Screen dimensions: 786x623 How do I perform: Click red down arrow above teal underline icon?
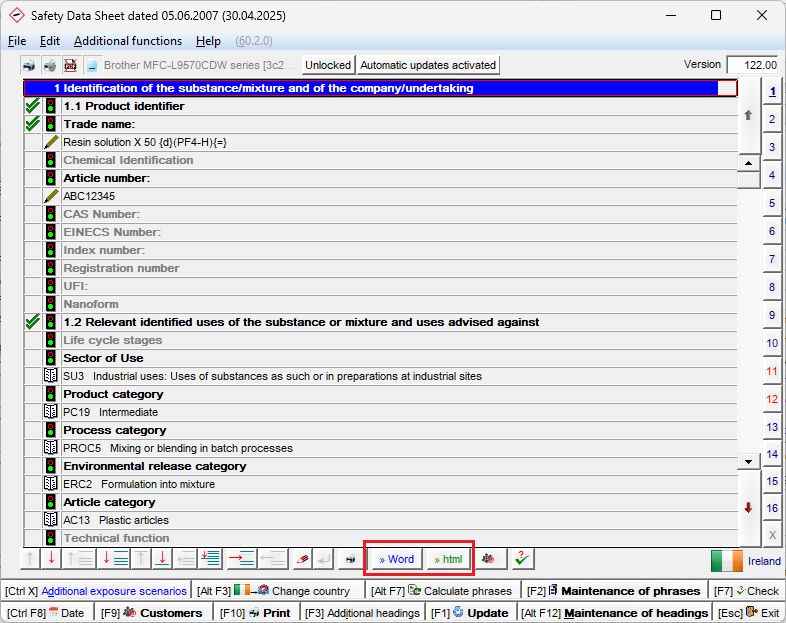click(x=162, y=558)
